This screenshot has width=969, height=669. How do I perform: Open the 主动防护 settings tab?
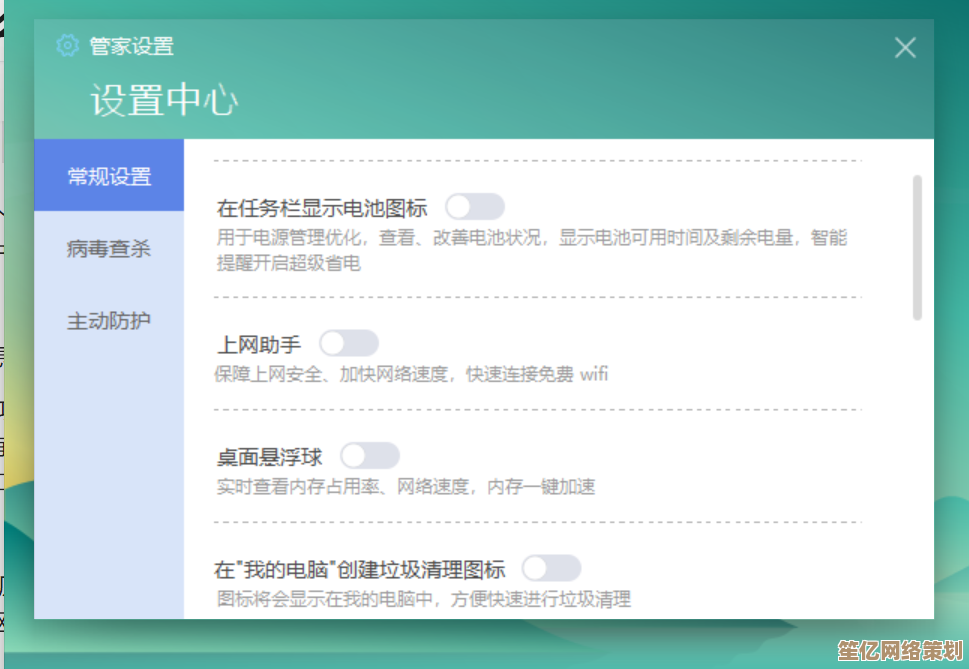point(108,321)
